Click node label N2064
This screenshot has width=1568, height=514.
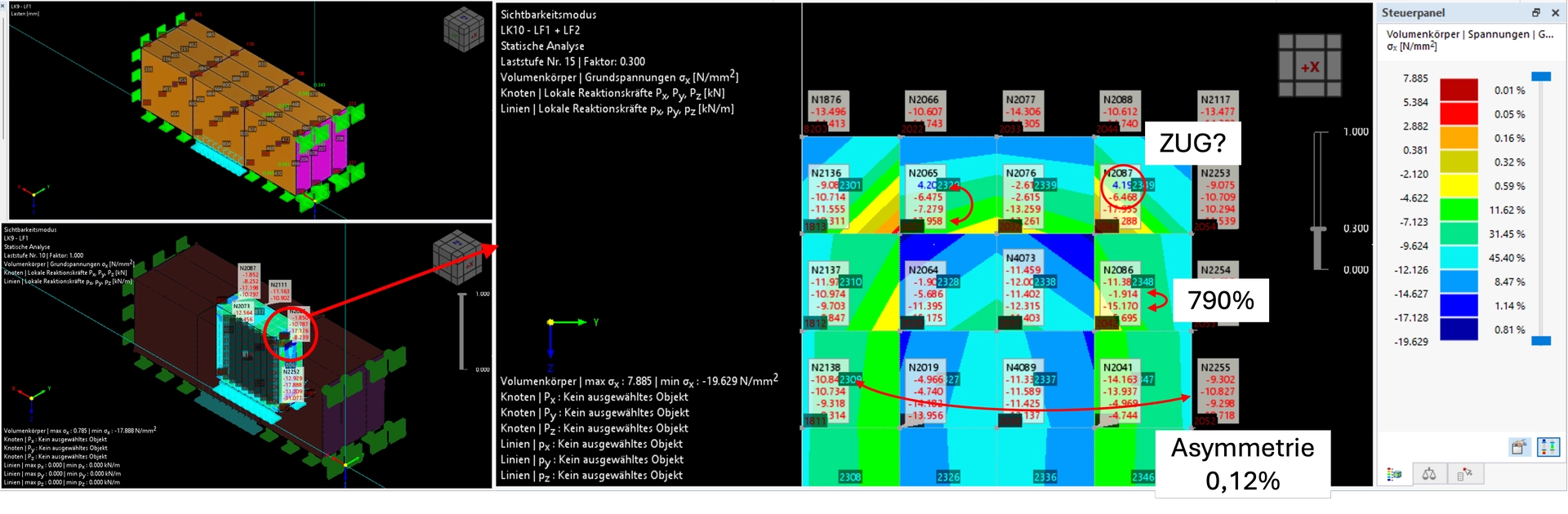[924, 270]
